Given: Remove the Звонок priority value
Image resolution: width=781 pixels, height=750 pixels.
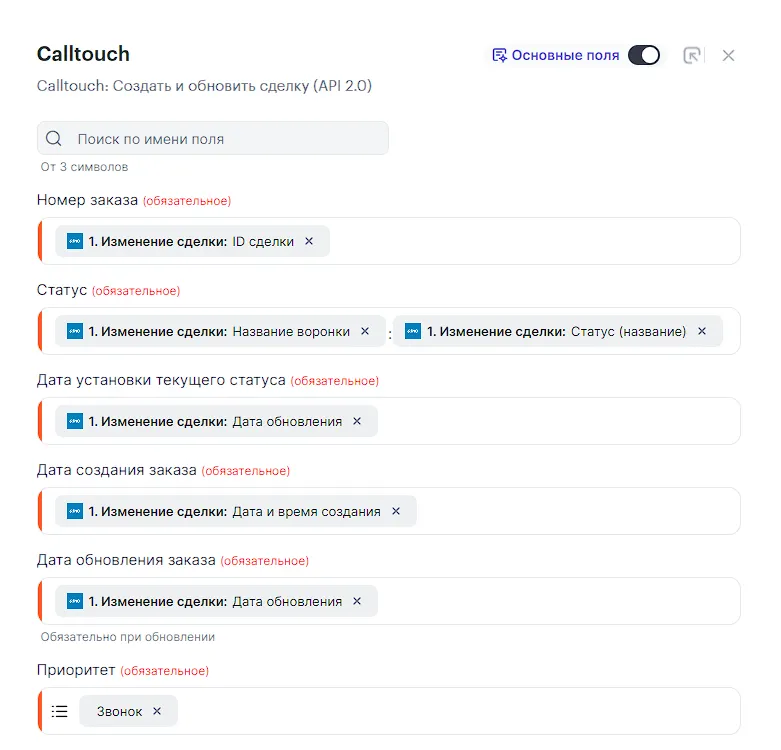Looking at the screenshot, I should coord(157,712).
